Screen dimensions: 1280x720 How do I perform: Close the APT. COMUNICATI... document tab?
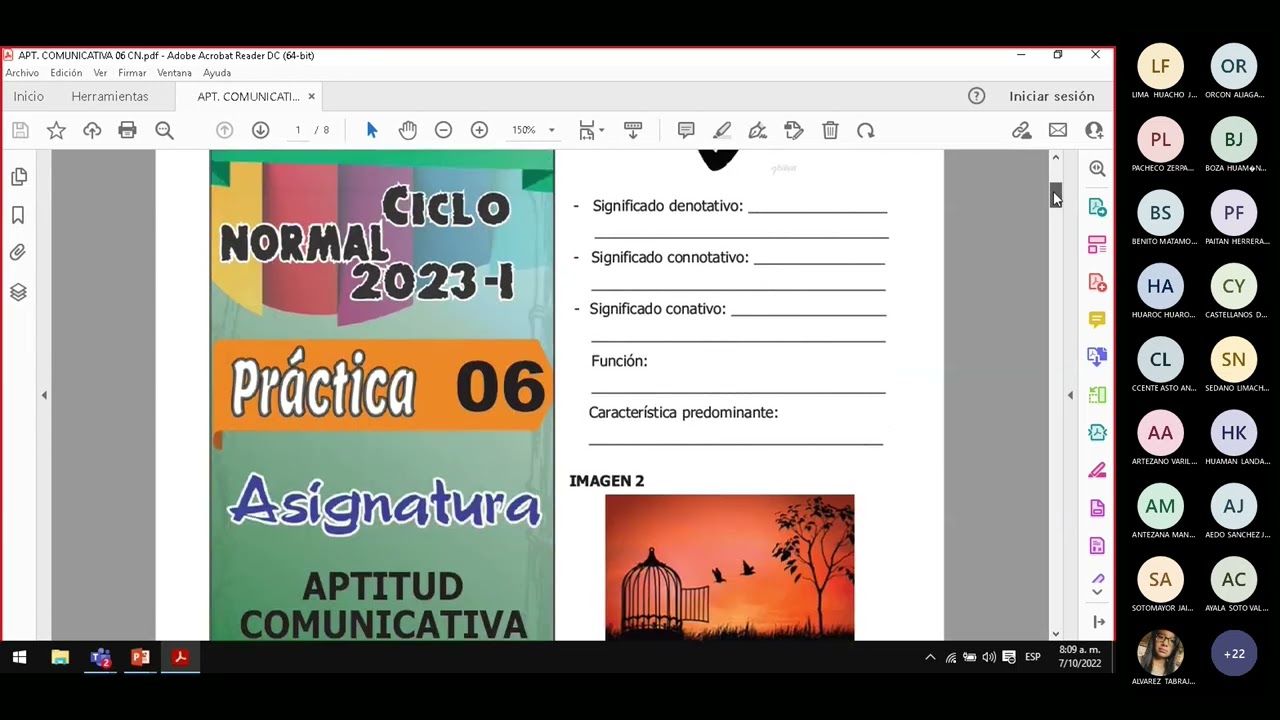(311, 96)
